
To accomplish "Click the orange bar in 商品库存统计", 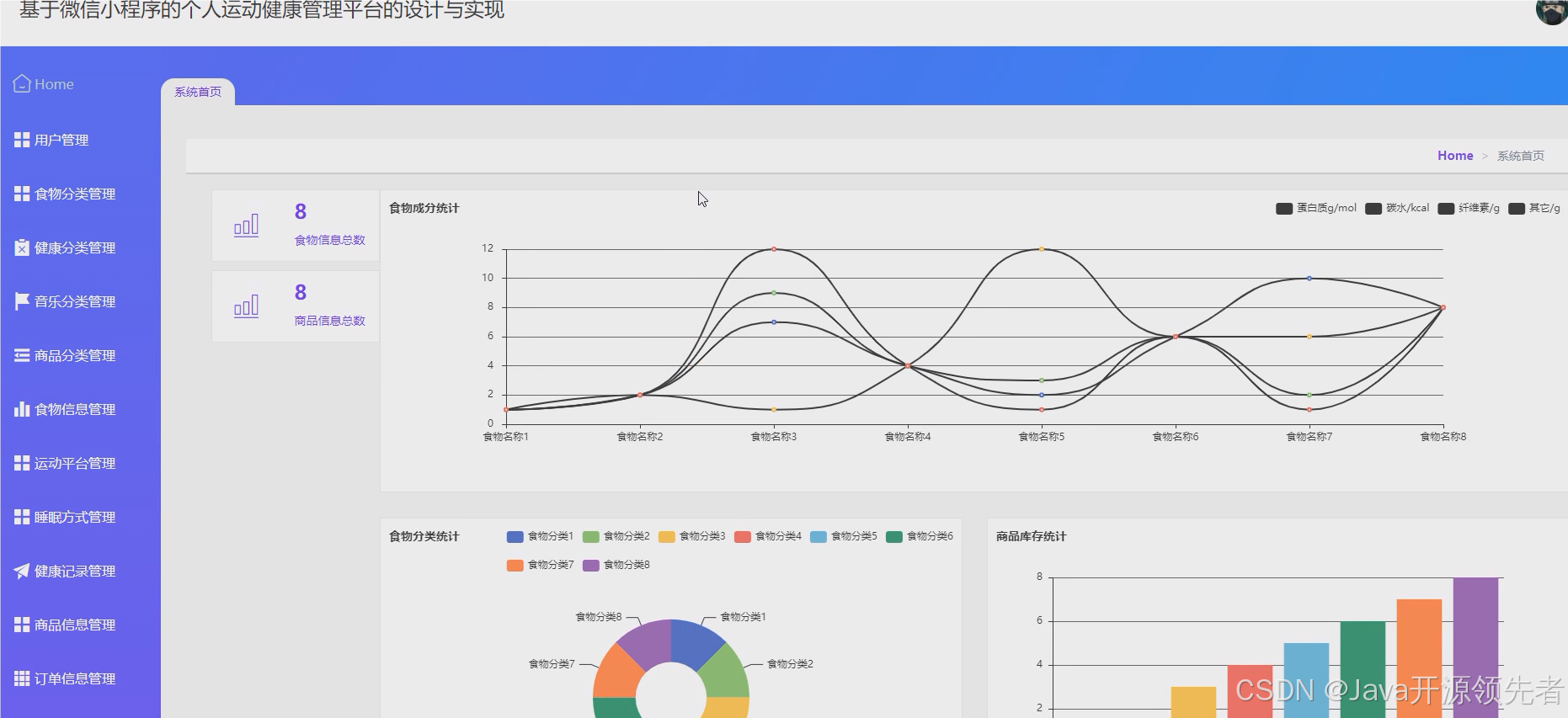I will (1419, 658).
